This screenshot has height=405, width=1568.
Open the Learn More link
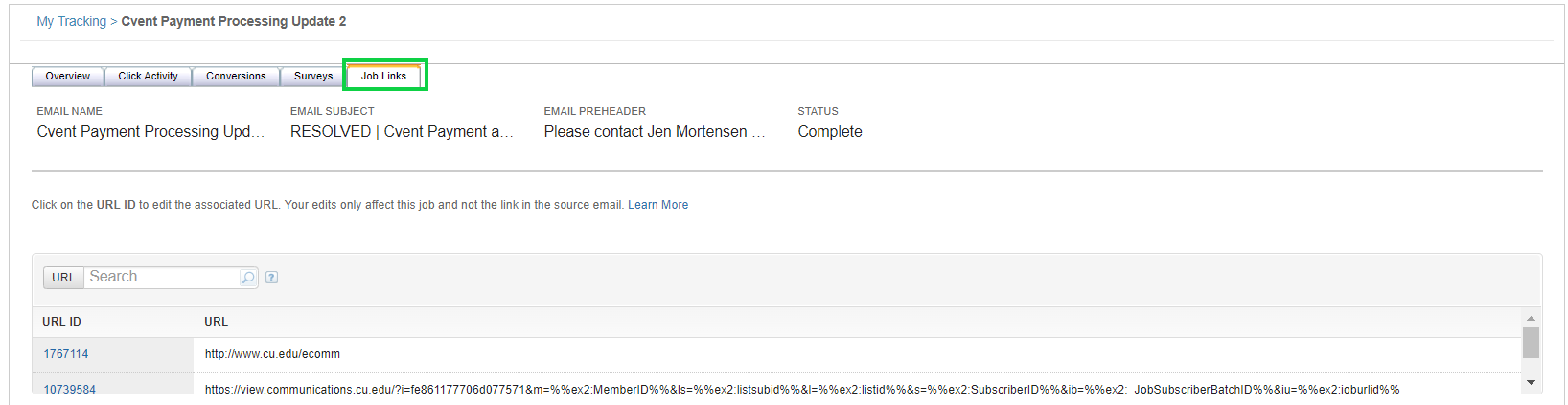[657, 205]
